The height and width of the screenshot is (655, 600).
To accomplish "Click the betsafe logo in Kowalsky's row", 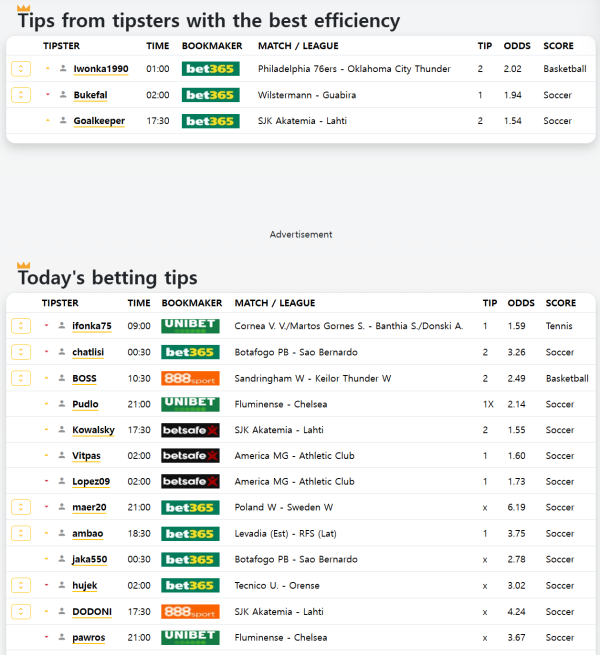I will (x=190, y=430).
